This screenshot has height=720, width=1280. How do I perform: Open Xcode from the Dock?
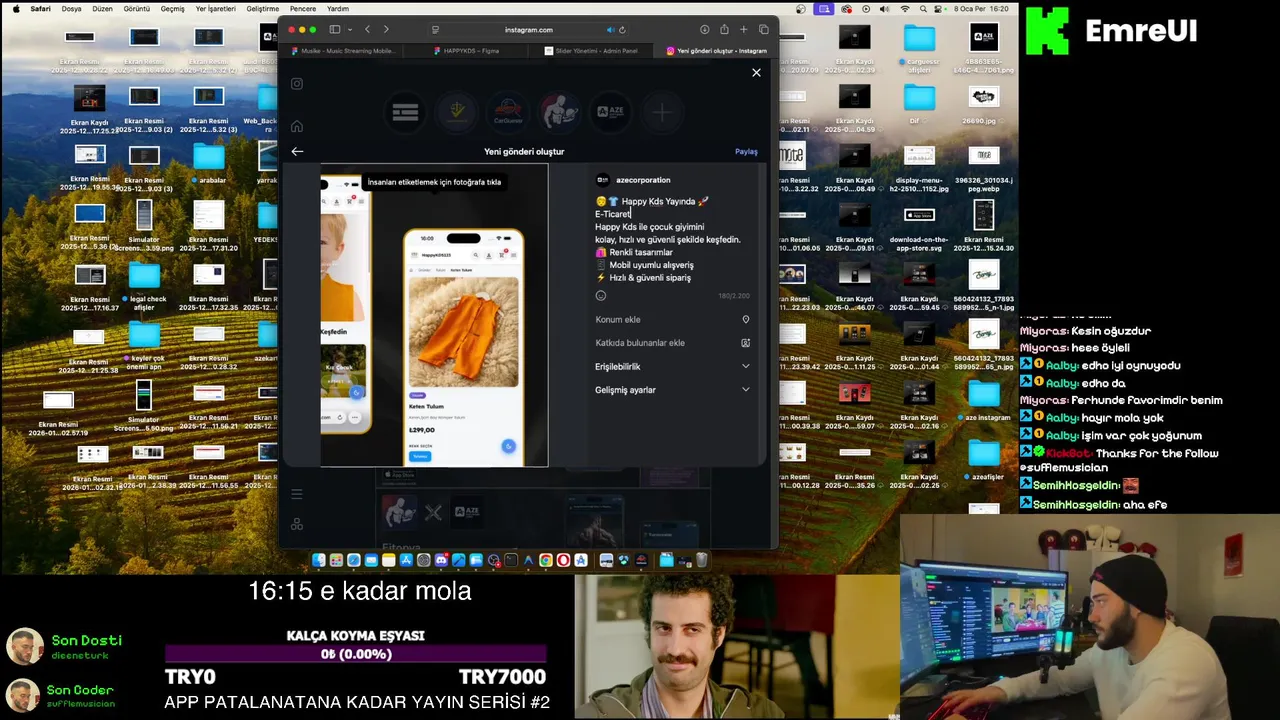458,560
